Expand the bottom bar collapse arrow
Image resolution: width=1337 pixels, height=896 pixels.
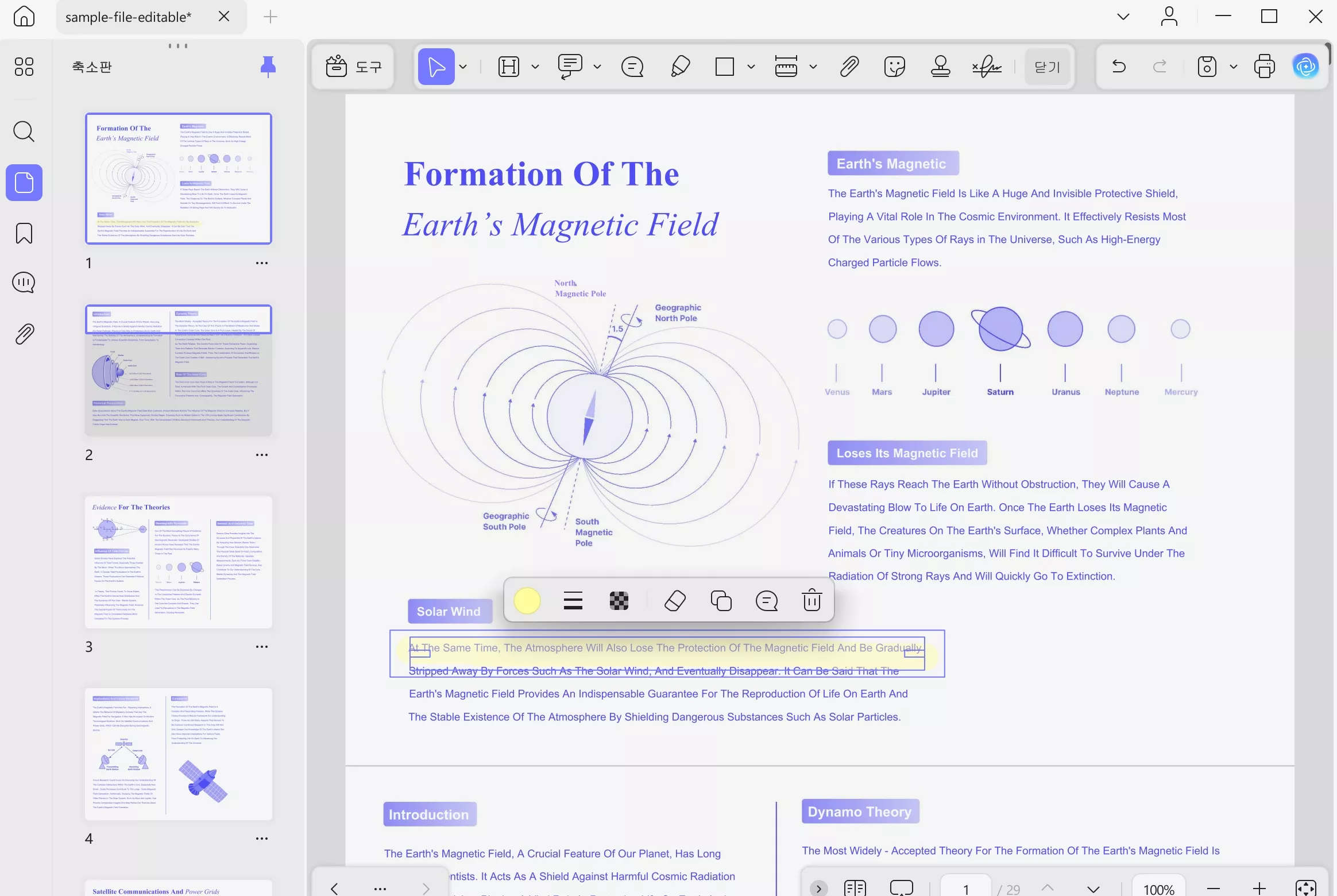click(x=818, y=889)
